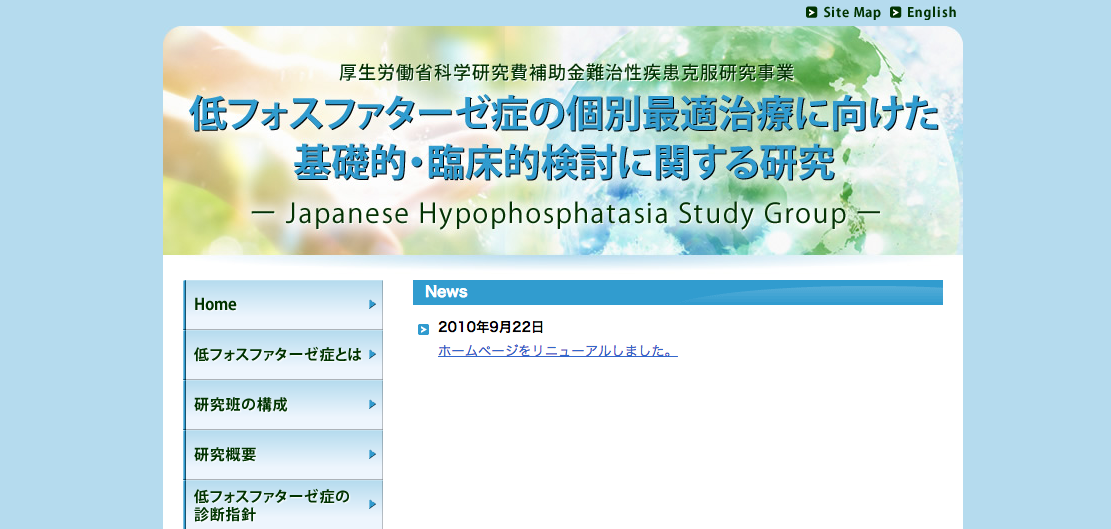This screenshot has height=529, width=1111.
Task: Click the arrow on 研究班の構成 row
Action: (373, 405)
